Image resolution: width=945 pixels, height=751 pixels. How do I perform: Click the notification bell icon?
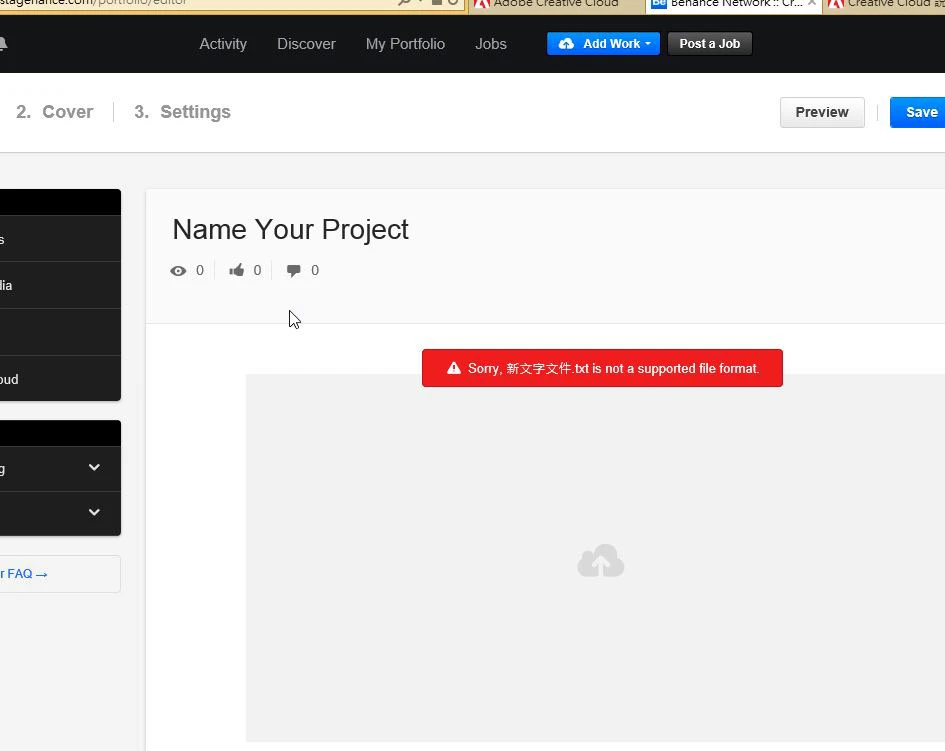[3, 44]
